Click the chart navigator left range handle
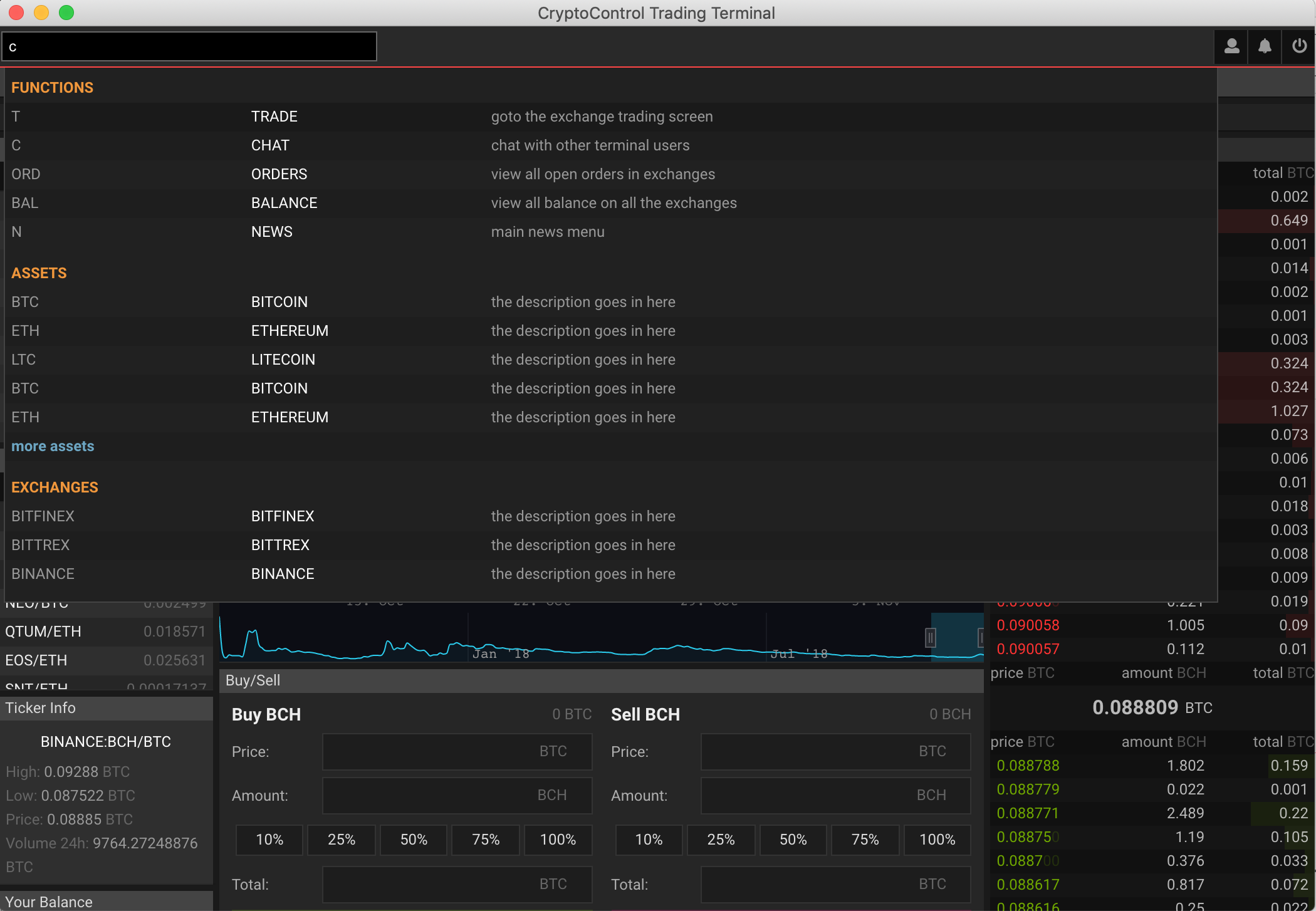This screenshot has width=1316, height=911. pyautogui.click(x=931, y=638)
